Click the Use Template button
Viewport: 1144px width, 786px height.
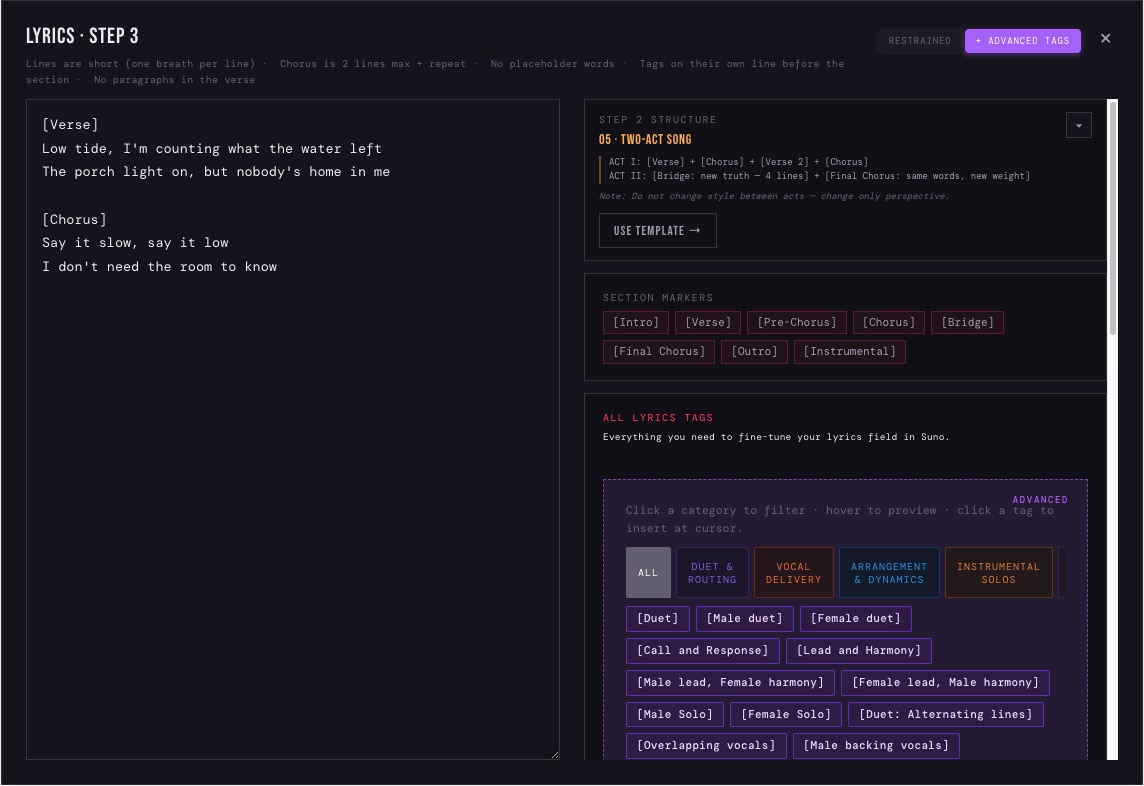[657, 231]
